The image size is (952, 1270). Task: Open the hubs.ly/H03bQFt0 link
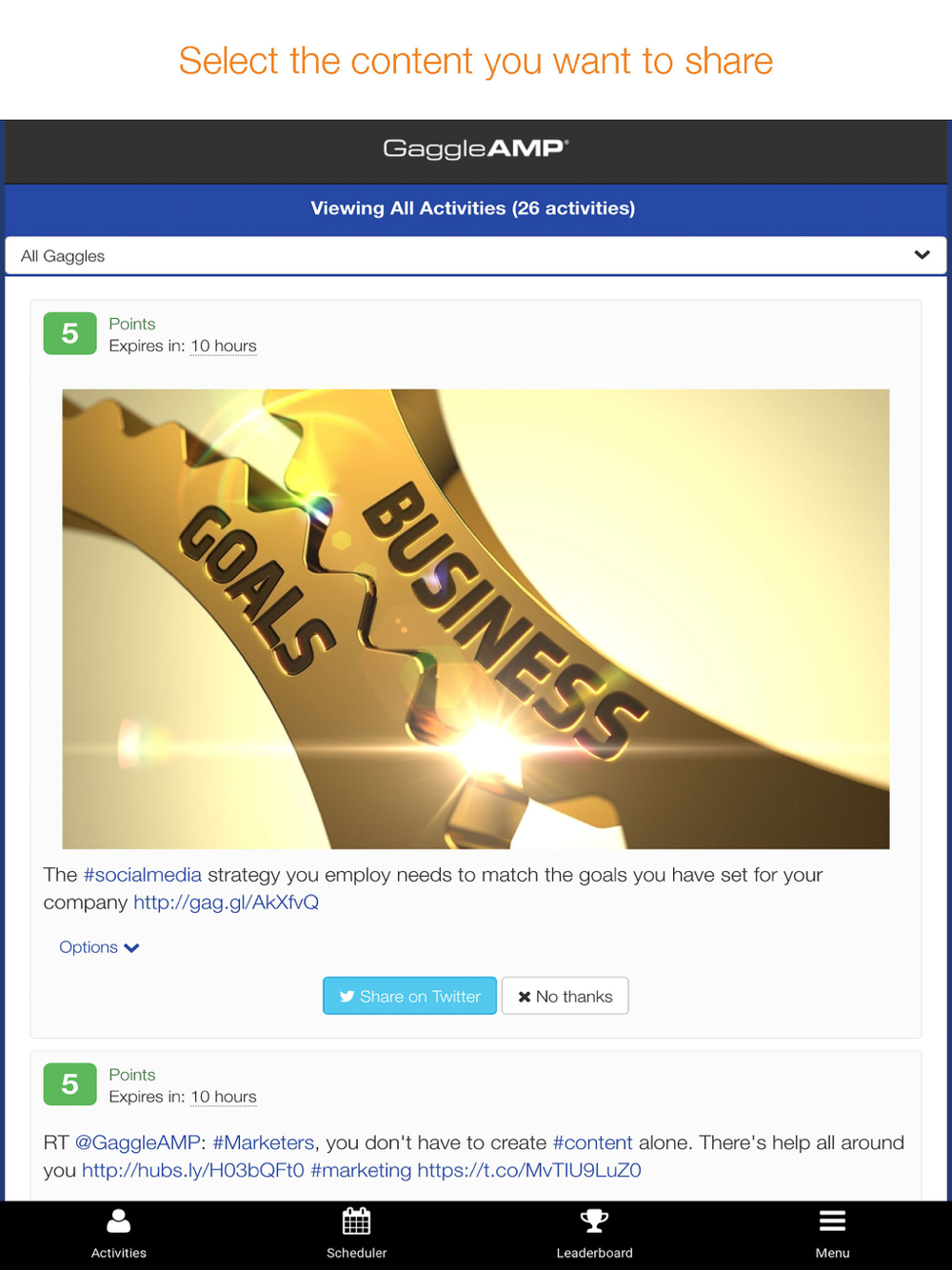click(x=193, y=1170)
